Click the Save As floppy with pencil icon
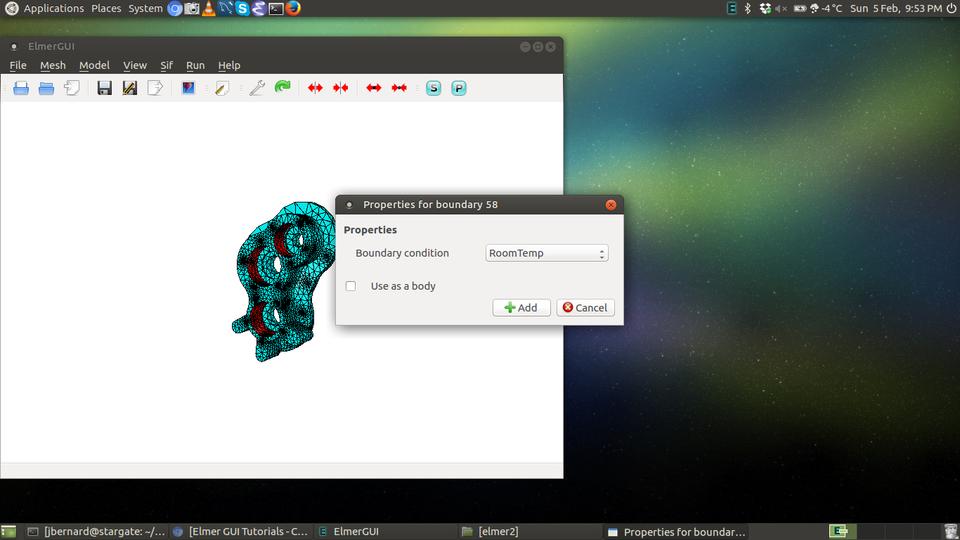The width and height of the screenshot is (960, 540). click(130, 88)
